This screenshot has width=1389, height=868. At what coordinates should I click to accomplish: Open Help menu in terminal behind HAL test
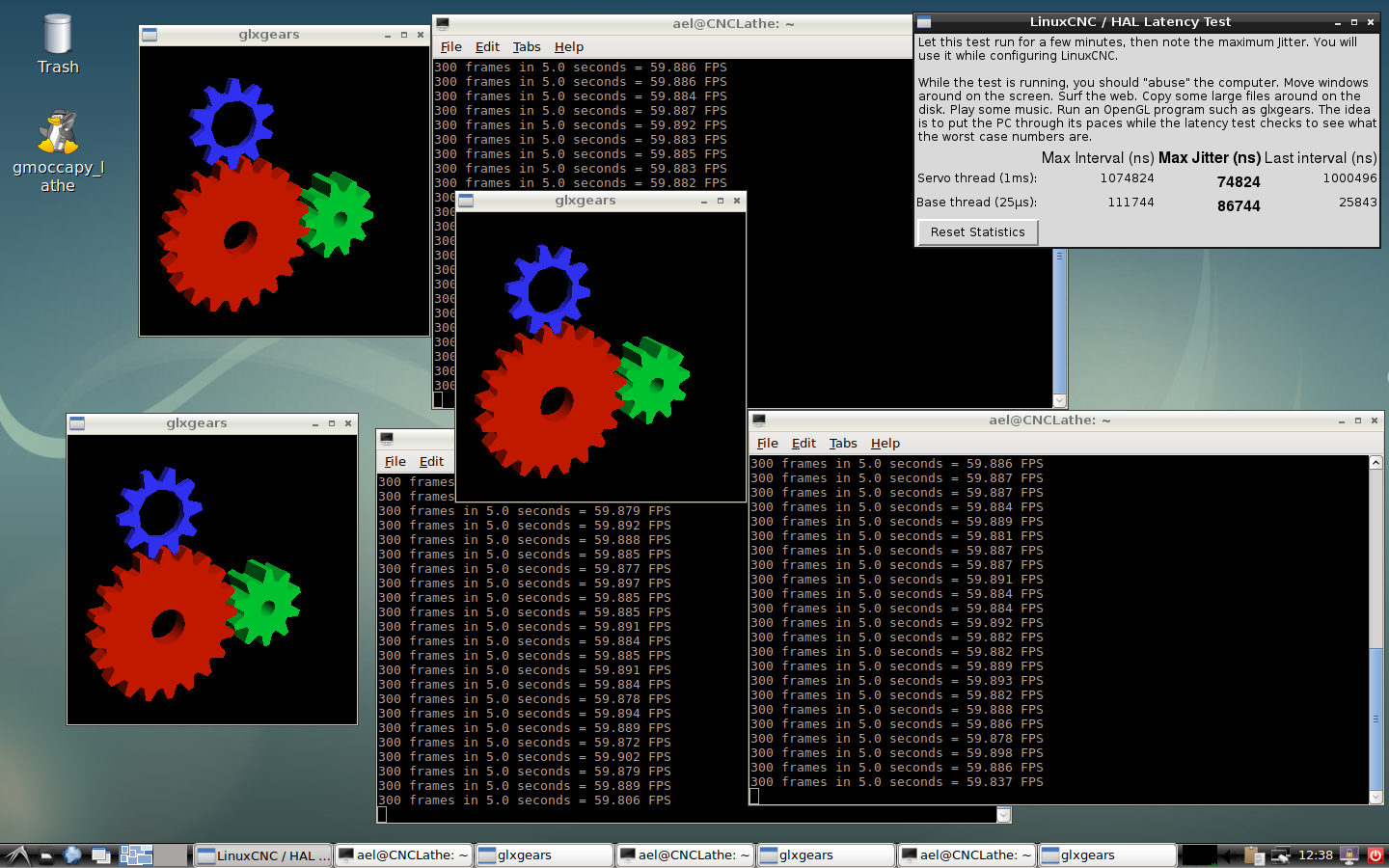(x=569, y=47)
